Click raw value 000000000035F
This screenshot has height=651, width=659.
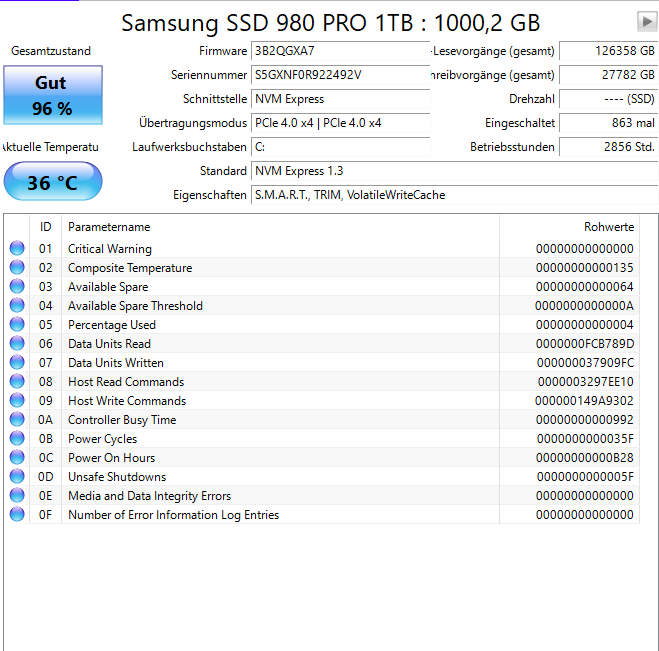[x=585, y=439]
